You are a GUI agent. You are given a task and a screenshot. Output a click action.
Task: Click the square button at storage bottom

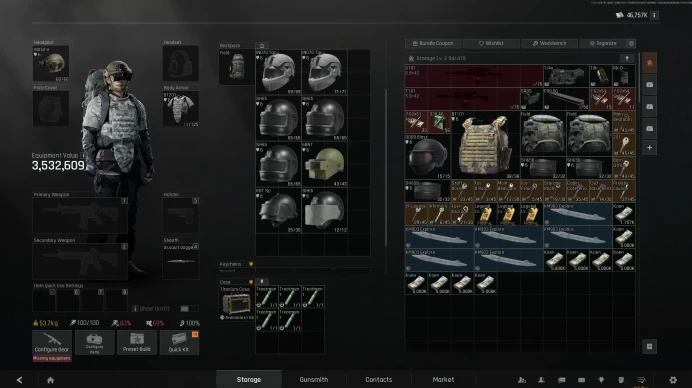click(649, 347)
